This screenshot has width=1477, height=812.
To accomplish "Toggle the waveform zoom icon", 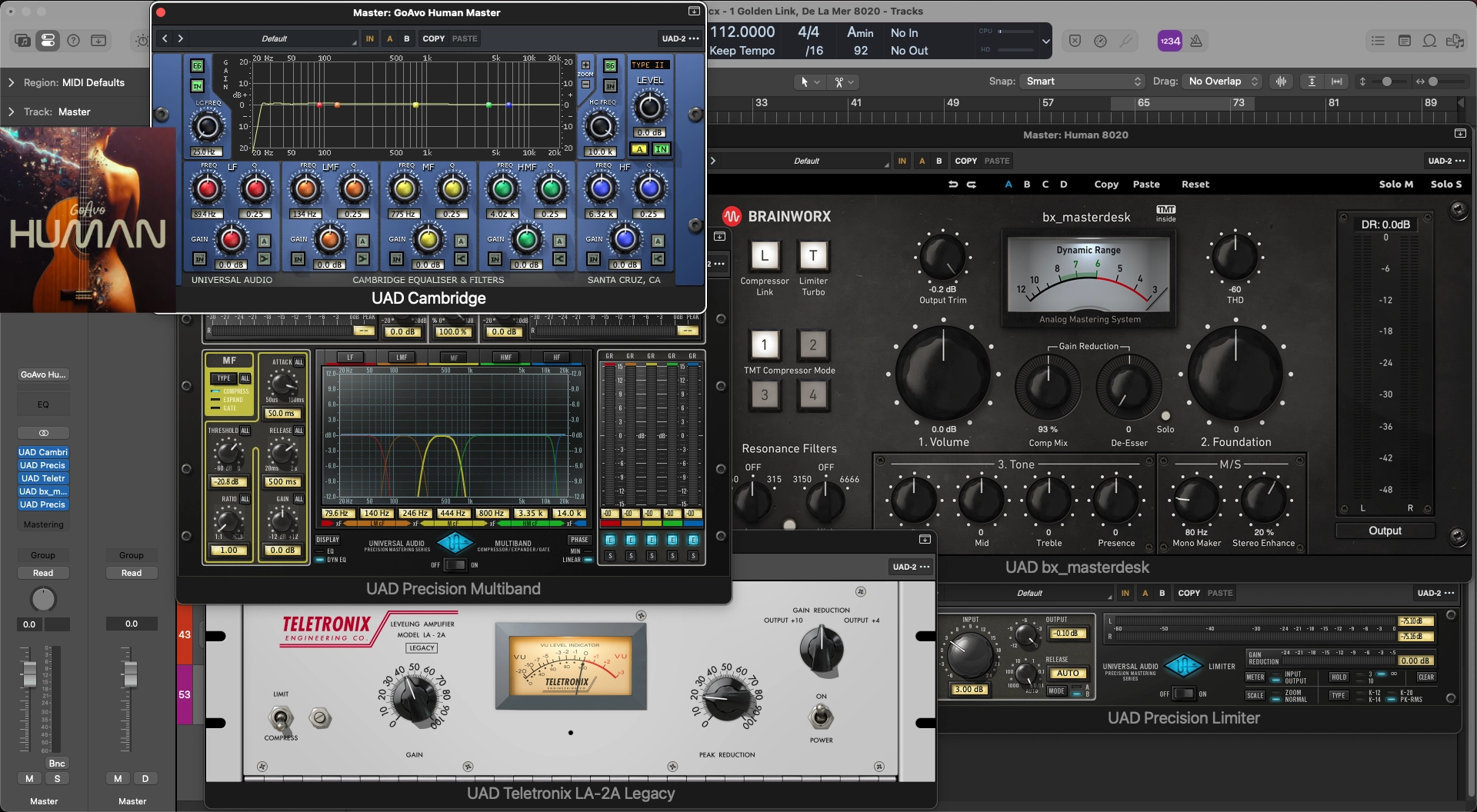I will coord(1281,82).
